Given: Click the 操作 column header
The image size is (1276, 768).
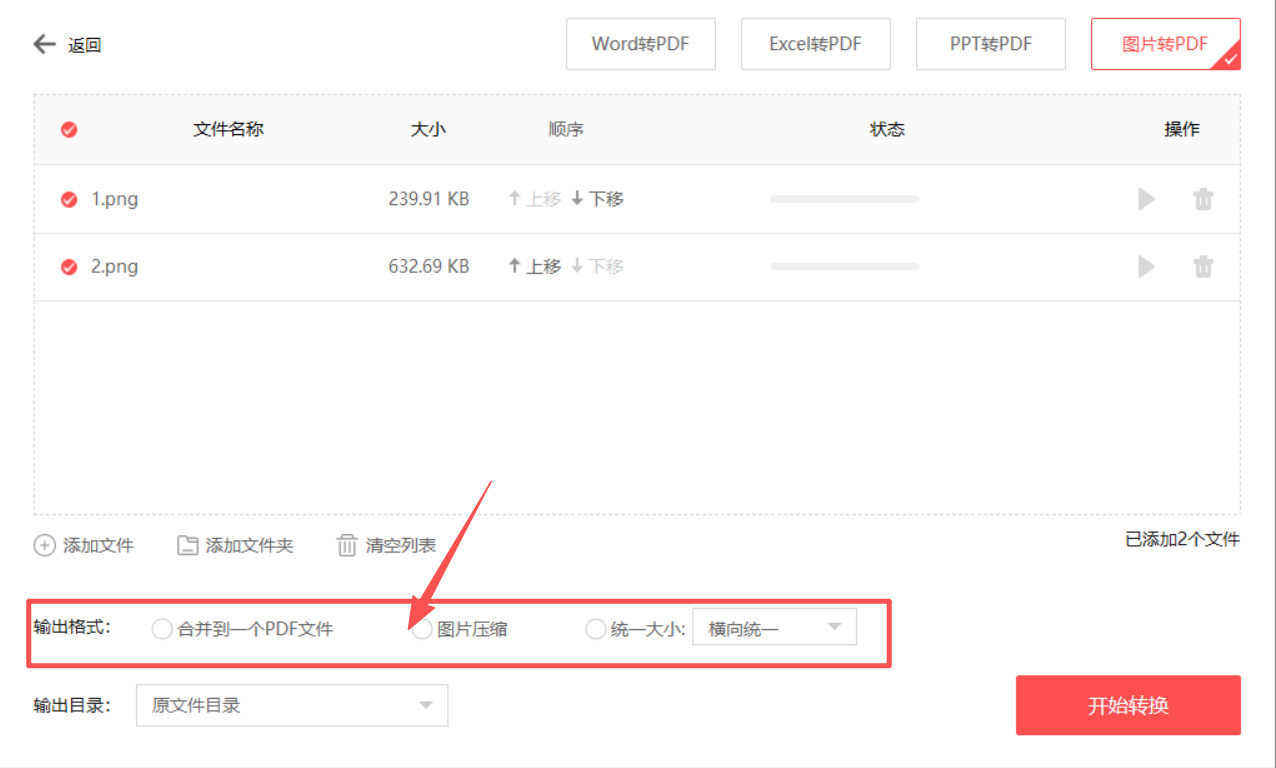Looking at the screenshot, I should tap(1182, 129).
